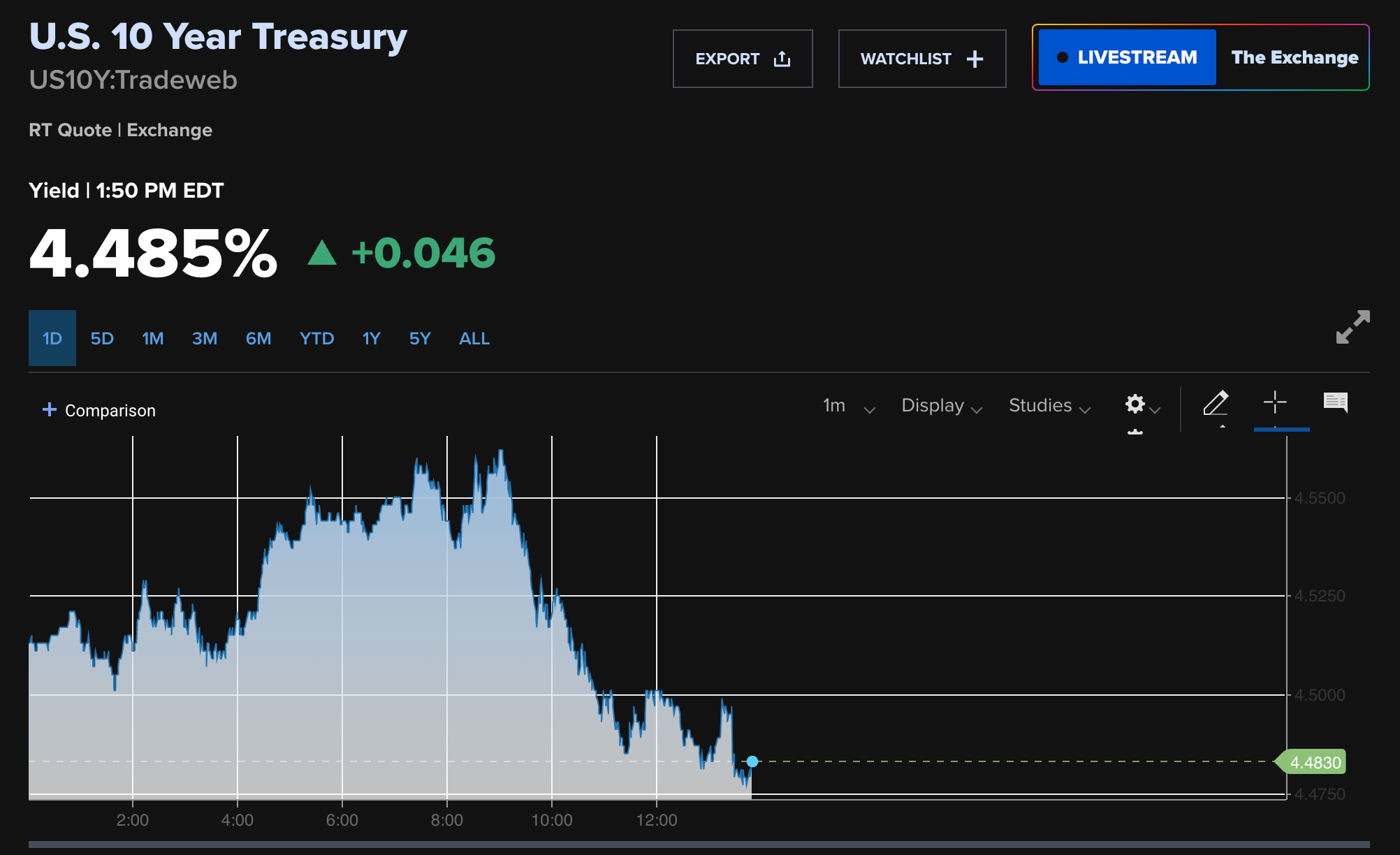Select the 1D time range
Screen dimensions: 1400x855
(x=52, y=339)
